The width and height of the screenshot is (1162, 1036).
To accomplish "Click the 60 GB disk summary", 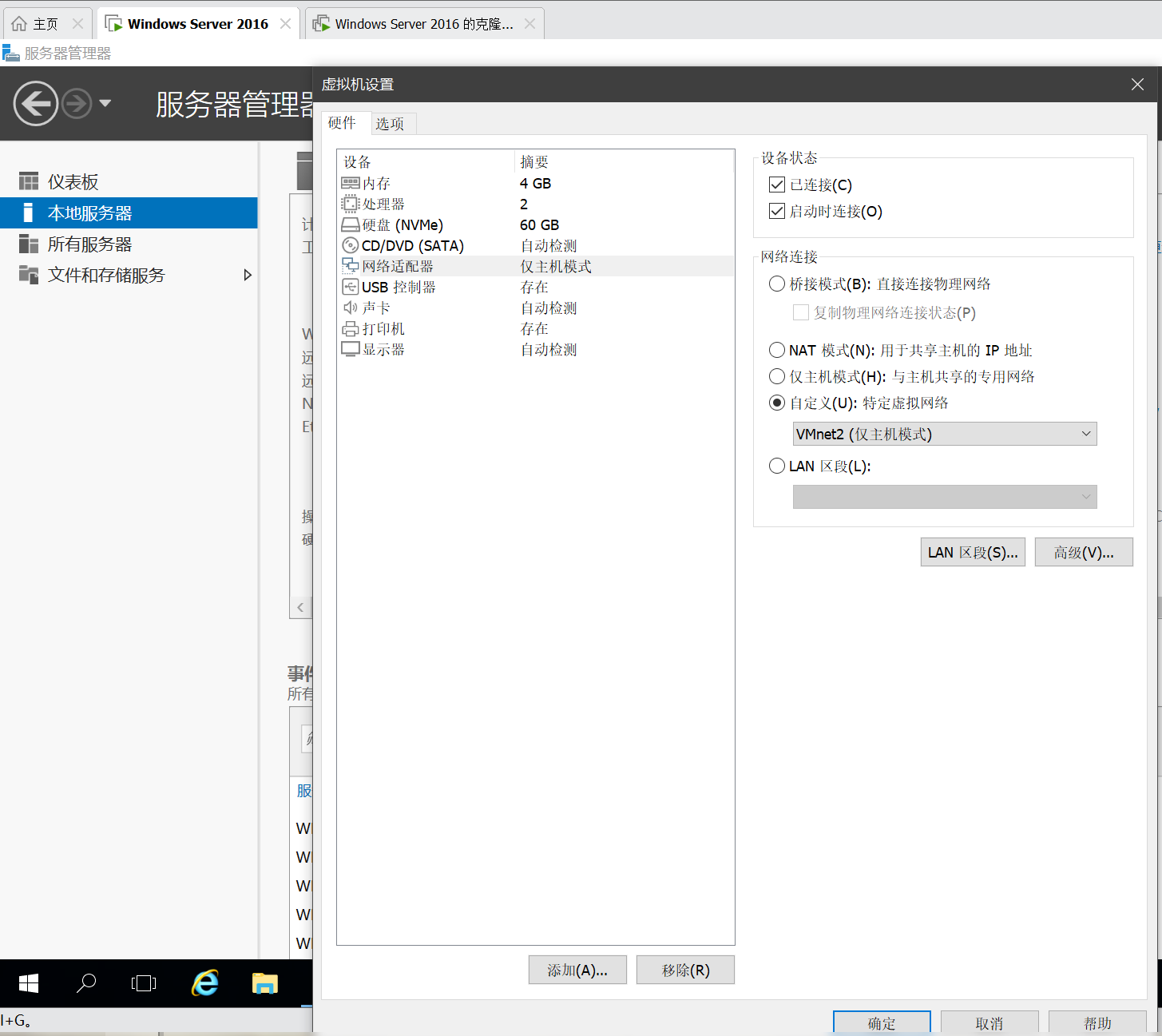I will click(x=540, y=224).
